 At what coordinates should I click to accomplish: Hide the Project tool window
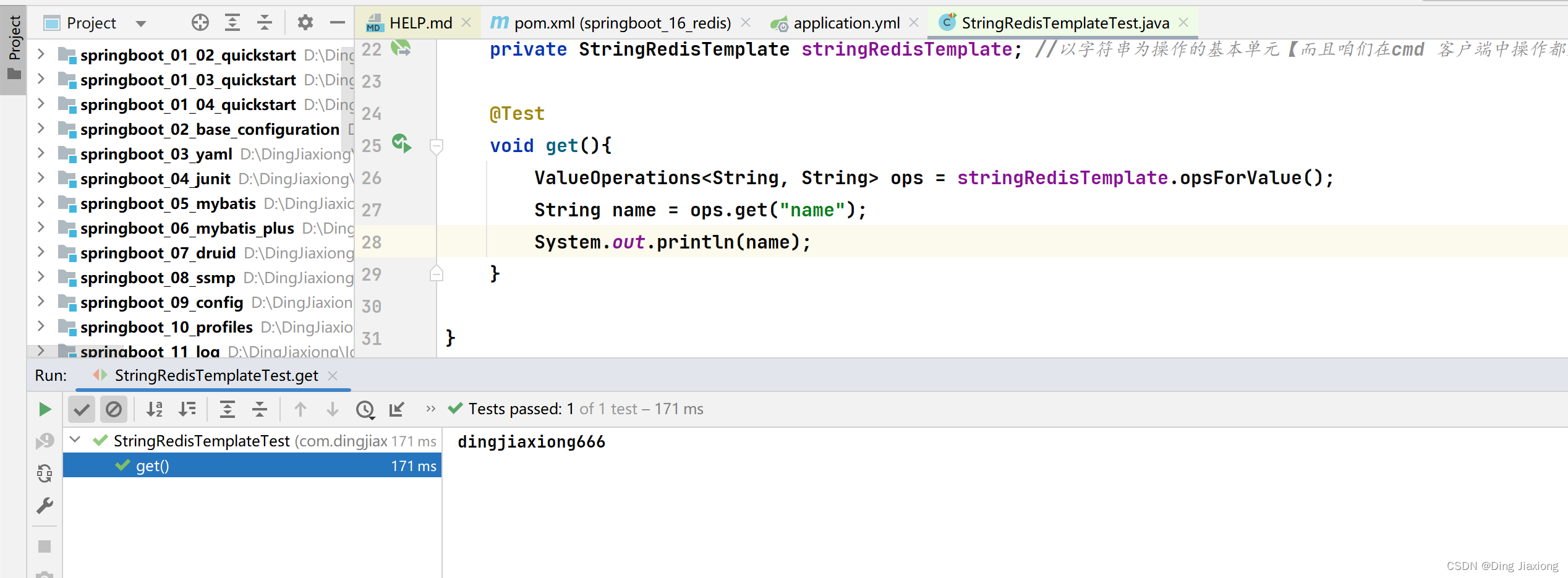pyautogui.click(x=337, y=23)
